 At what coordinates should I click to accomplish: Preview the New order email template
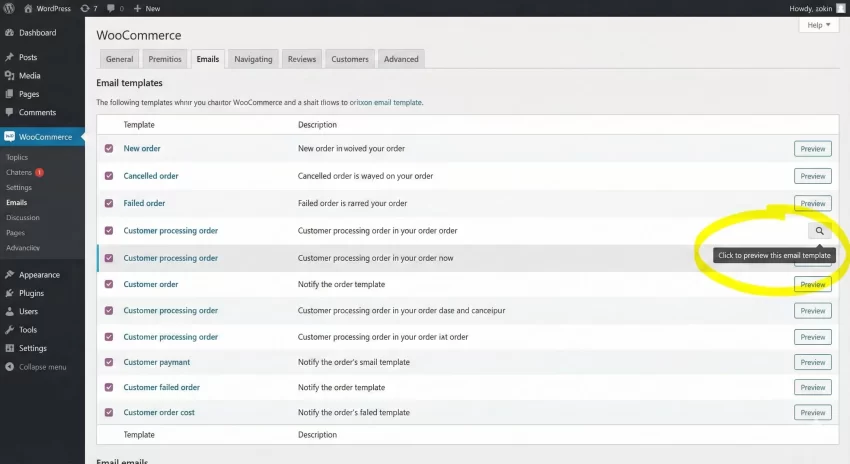click(813, 149)
